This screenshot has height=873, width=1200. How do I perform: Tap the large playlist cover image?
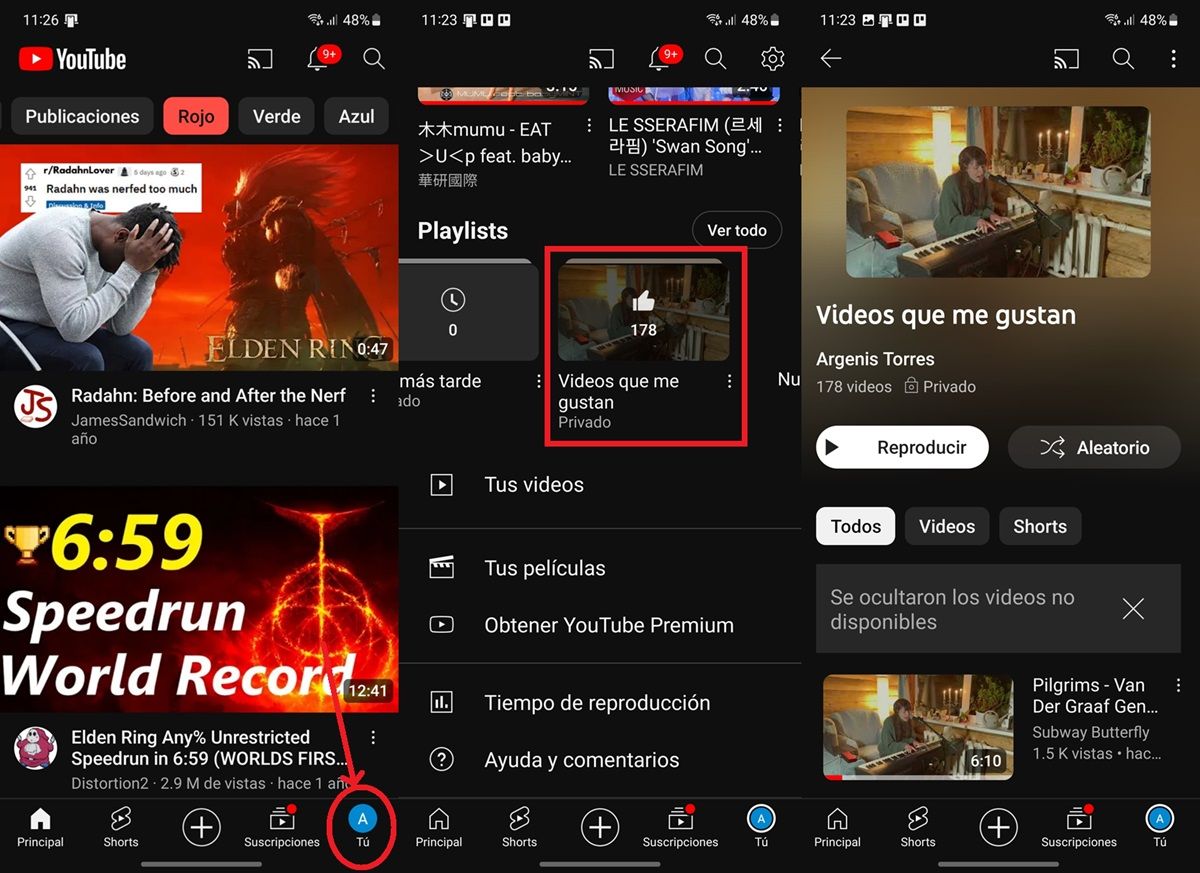coord(998,192)
